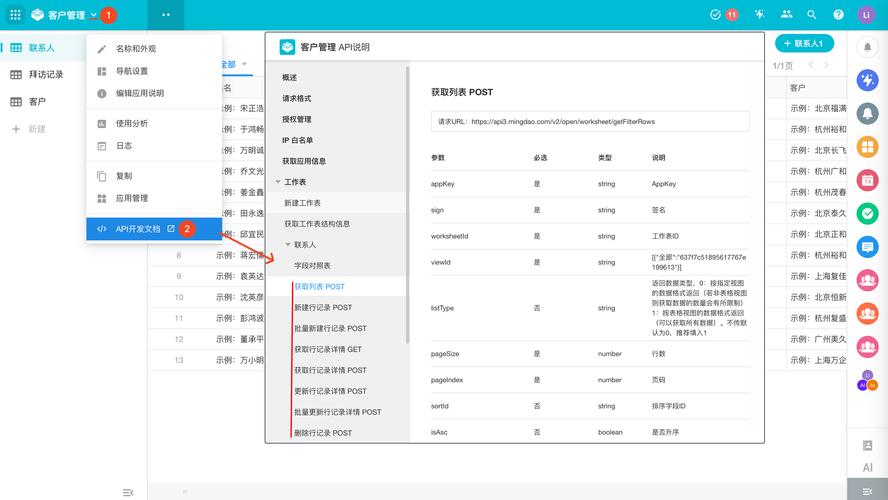Click the green checkmark task icon in right sidebar
888x500 pixels.
(867, 213)
